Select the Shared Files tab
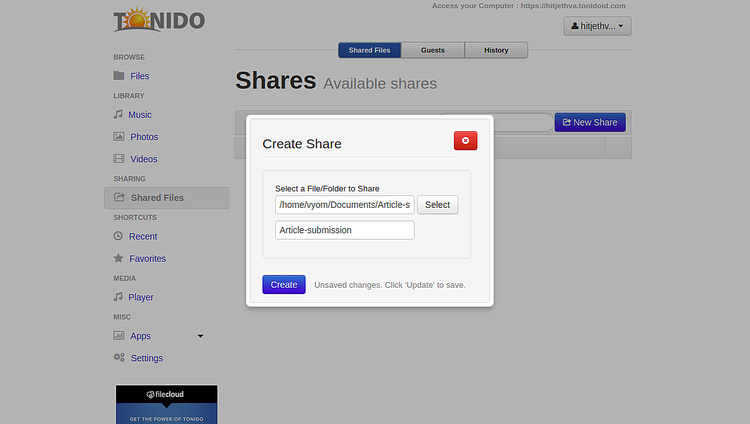This screenshot has height=424, width=750. tap(369, 50)
